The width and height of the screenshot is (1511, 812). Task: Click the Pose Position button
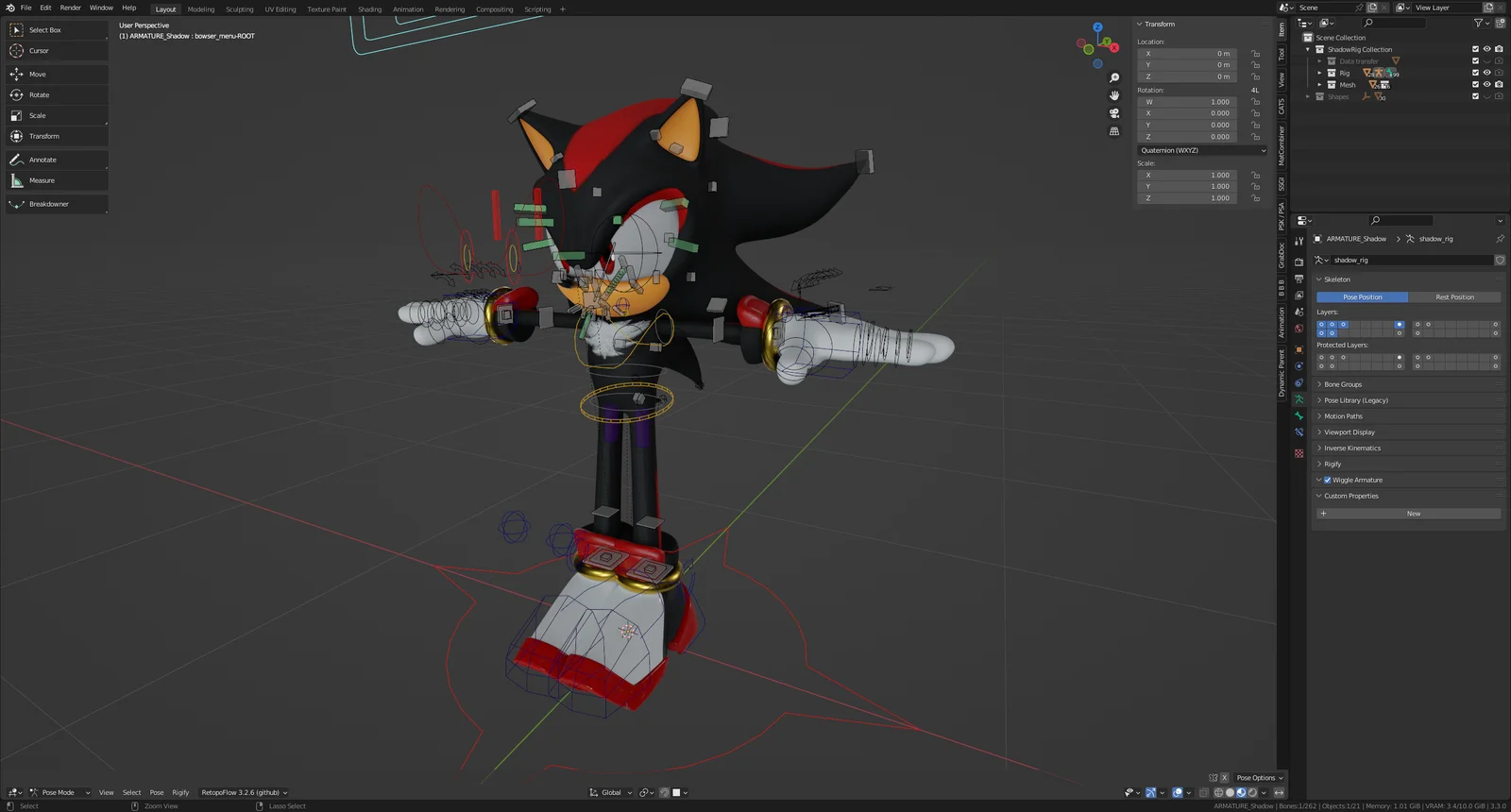pos(1363,297)
